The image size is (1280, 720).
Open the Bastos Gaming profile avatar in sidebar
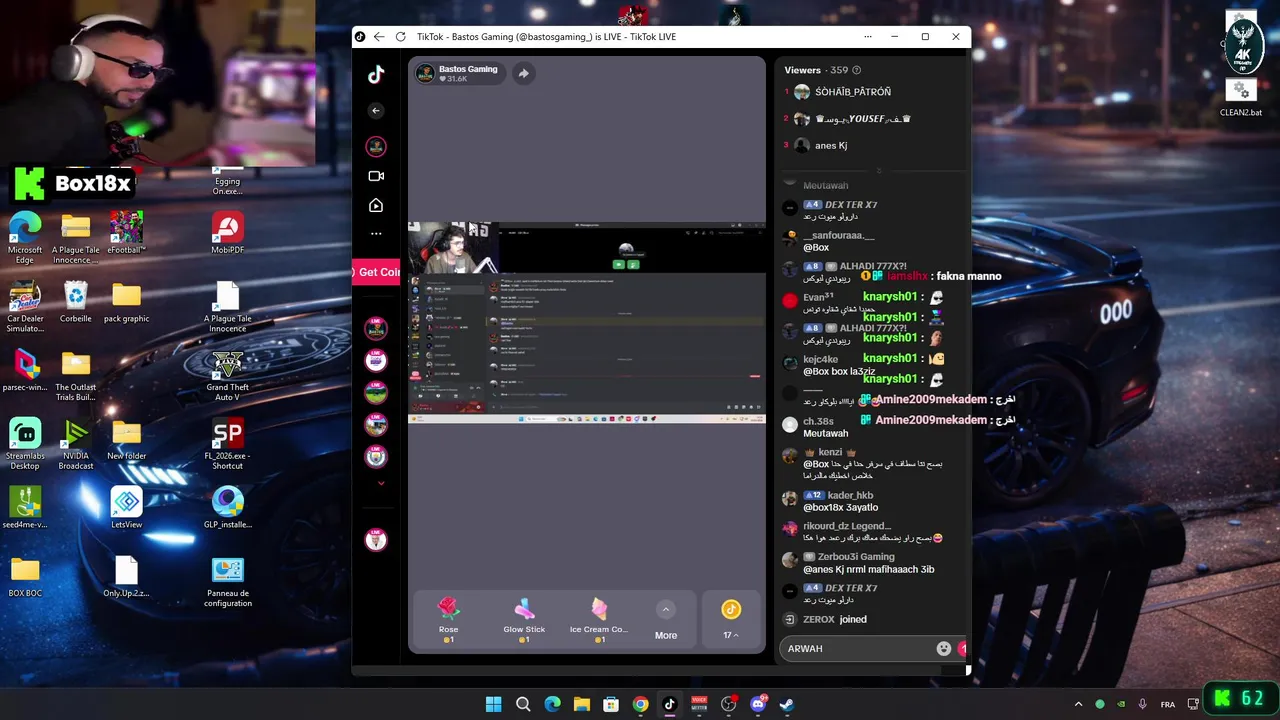coord(376,147)
